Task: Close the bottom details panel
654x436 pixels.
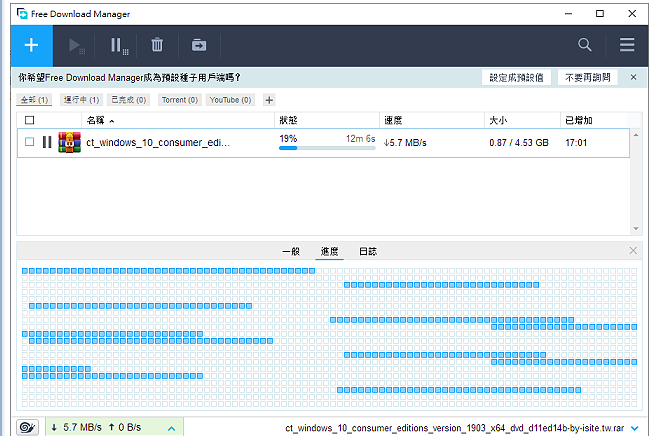Action: coord(633,251)
